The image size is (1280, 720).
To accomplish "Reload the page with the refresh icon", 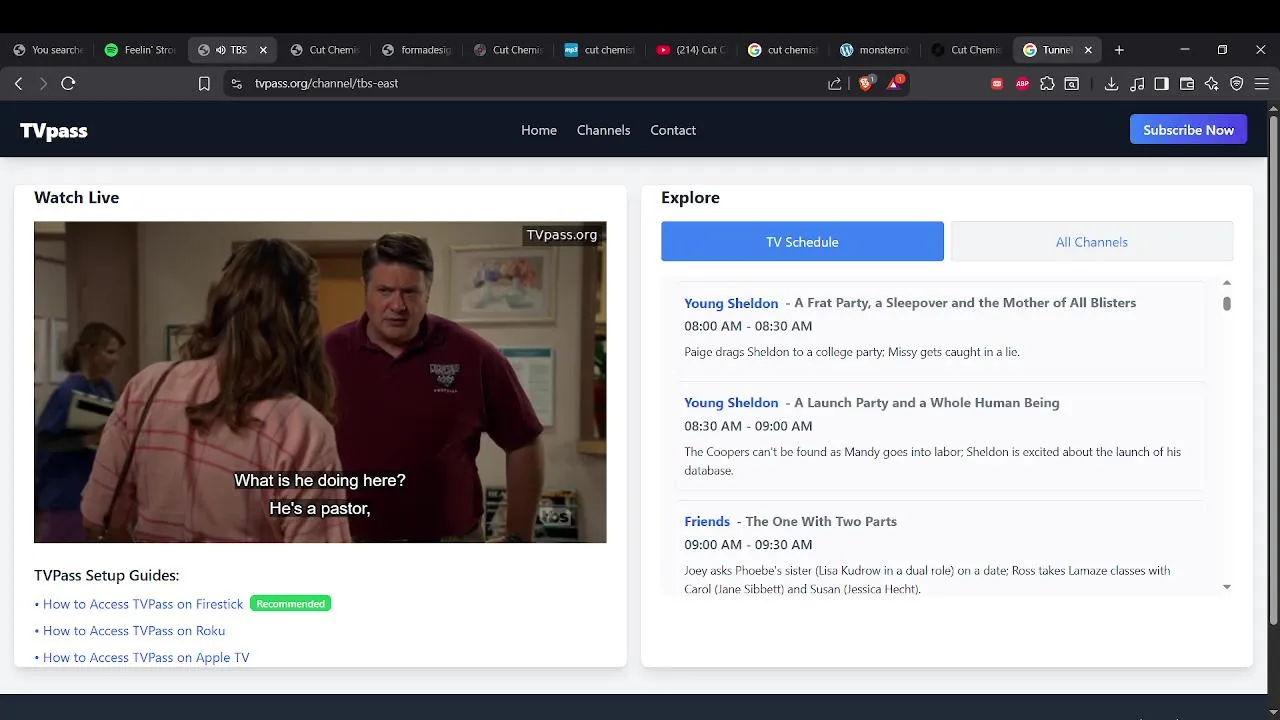I will point(68,84).
